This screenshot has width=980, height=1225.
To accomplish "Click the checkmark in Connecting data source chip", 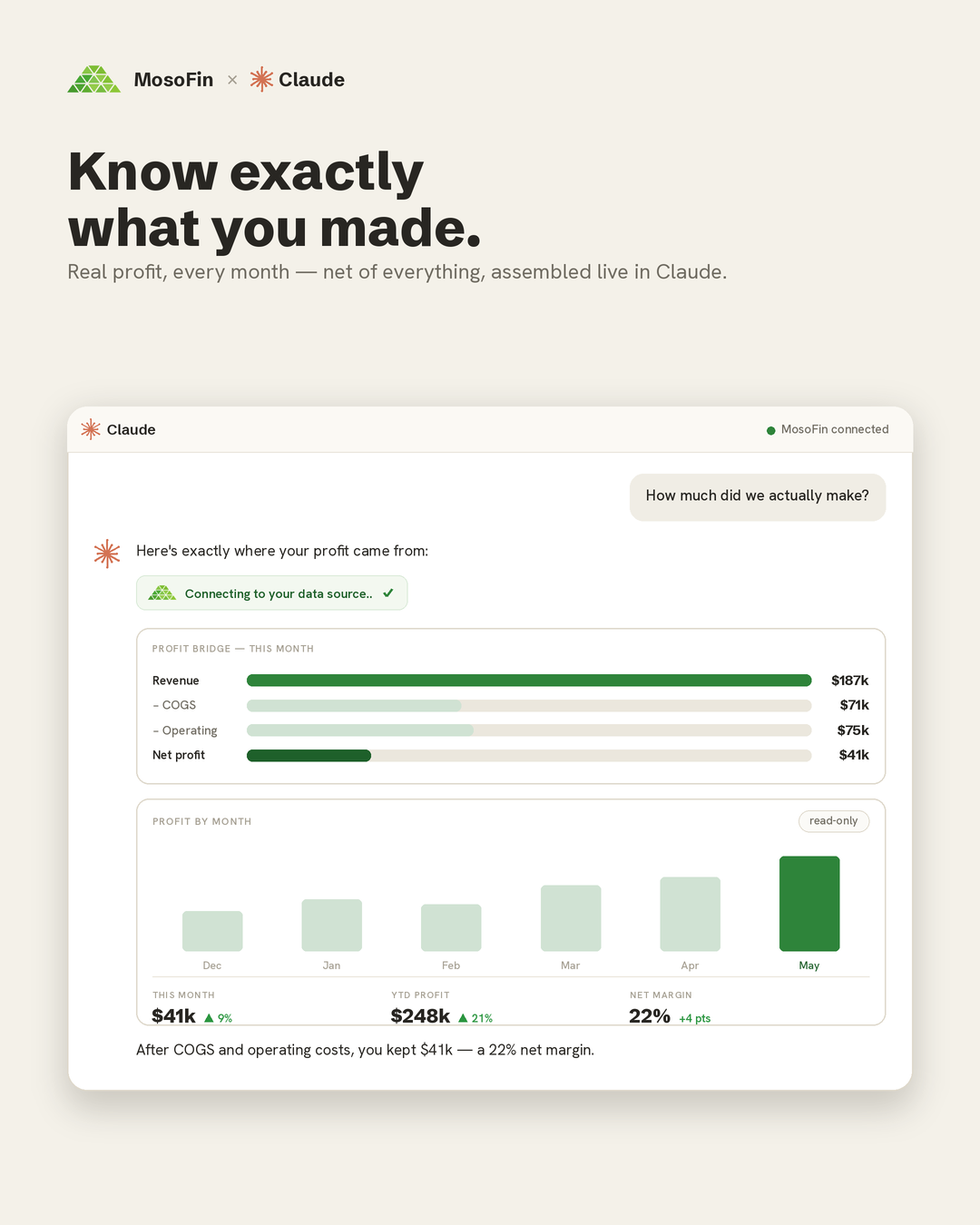I will point(388,593).
